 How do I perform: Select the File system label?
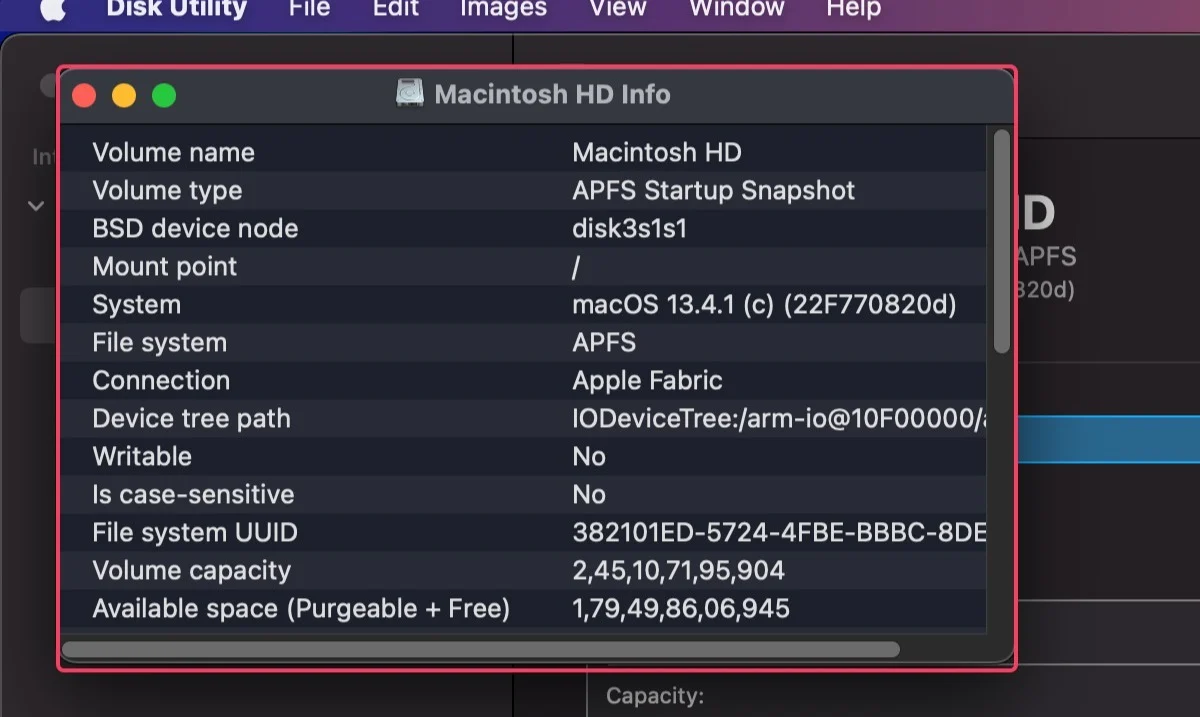(159, 343)
